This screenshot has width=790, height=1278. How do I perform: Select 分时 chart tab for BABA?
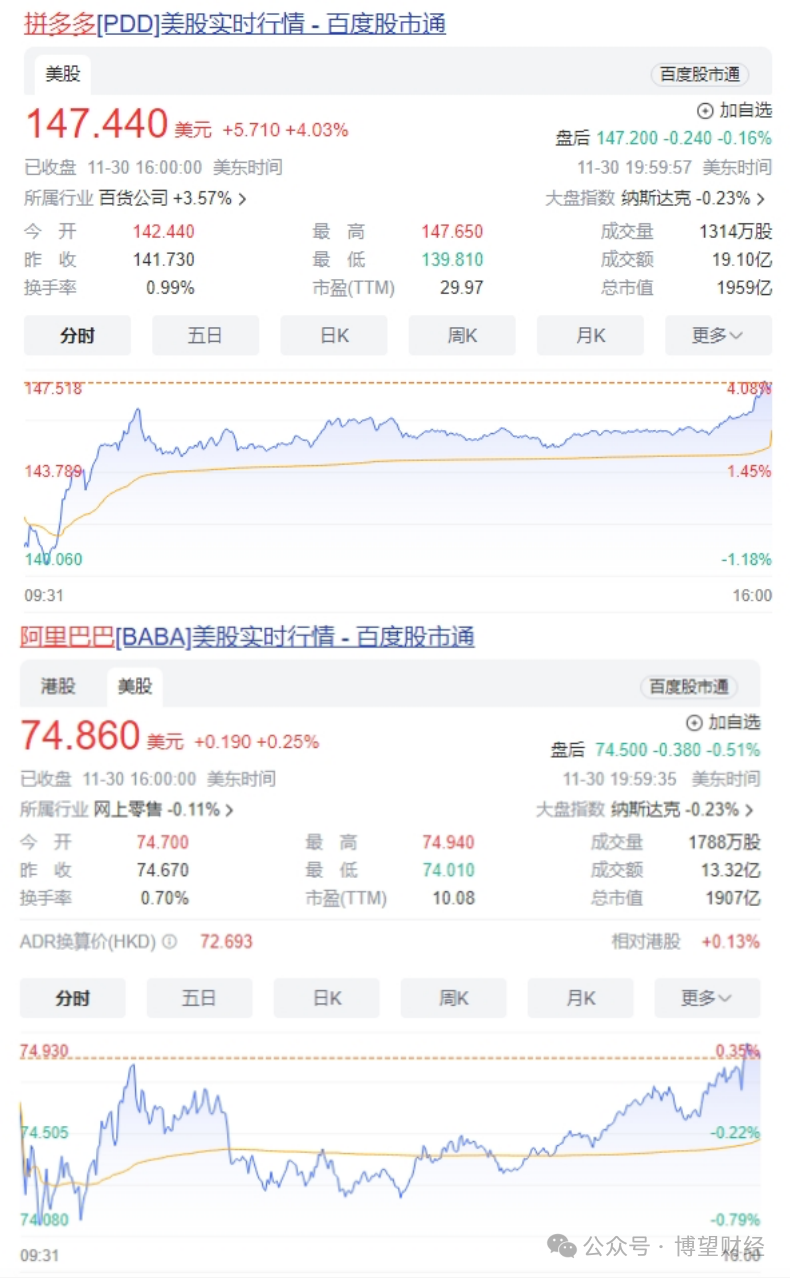73,998
